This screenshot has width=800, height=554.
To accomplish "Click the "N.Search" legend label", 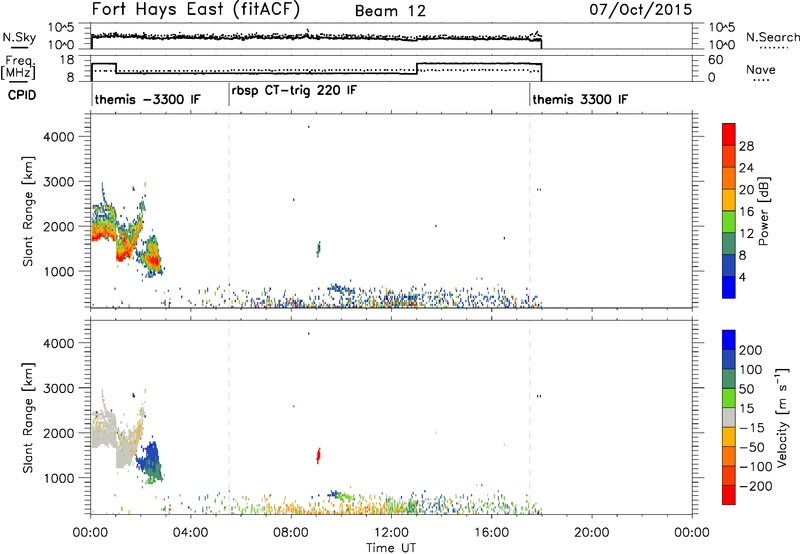I will 772,37.
